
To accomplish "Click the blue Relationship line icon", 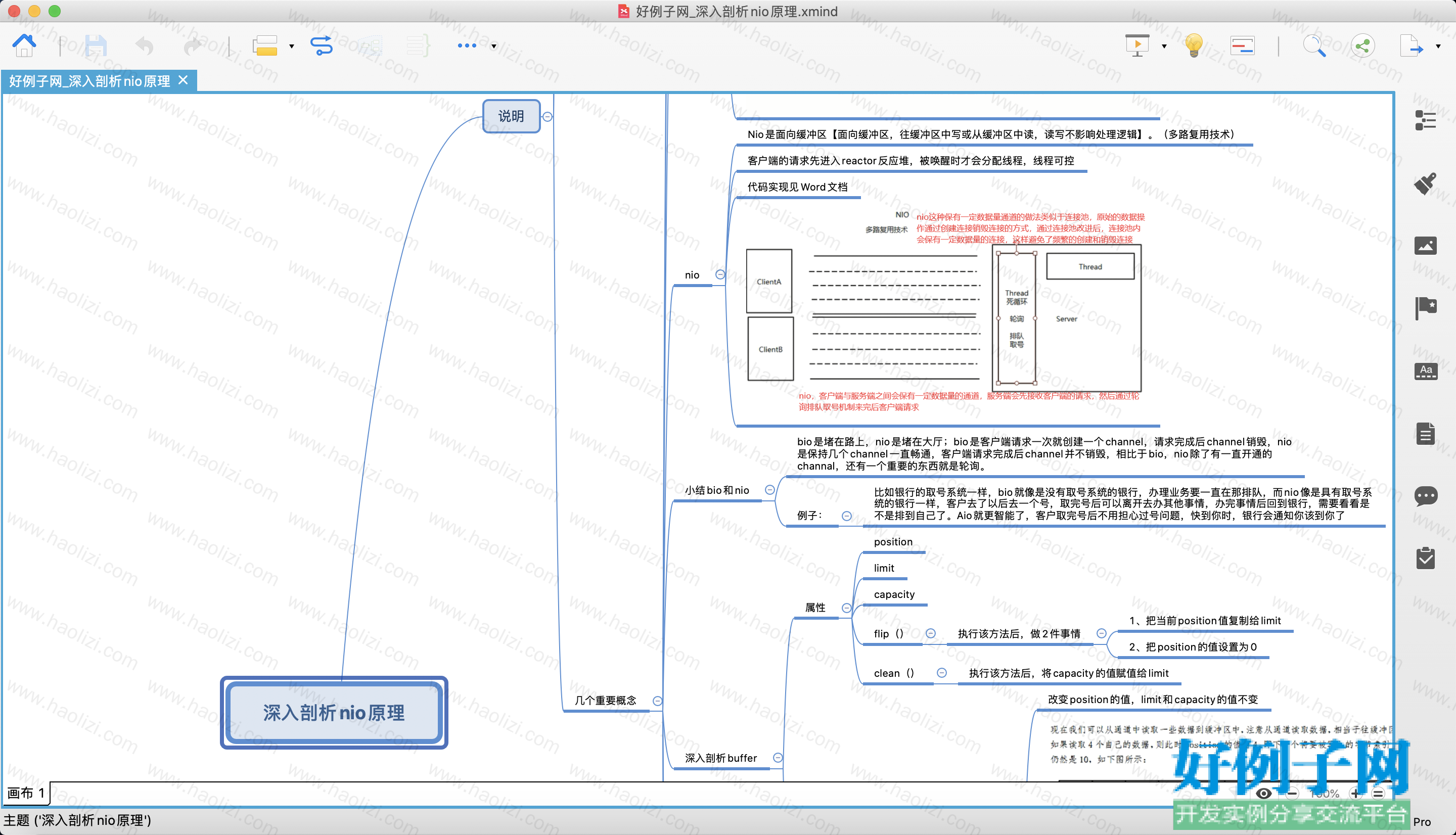I will click(x=321, y=45).
